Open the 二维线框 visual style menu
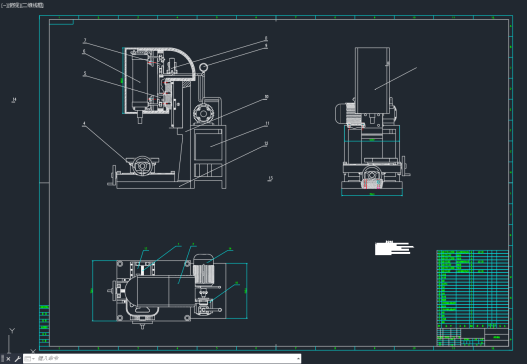 (x=32, y=5)
